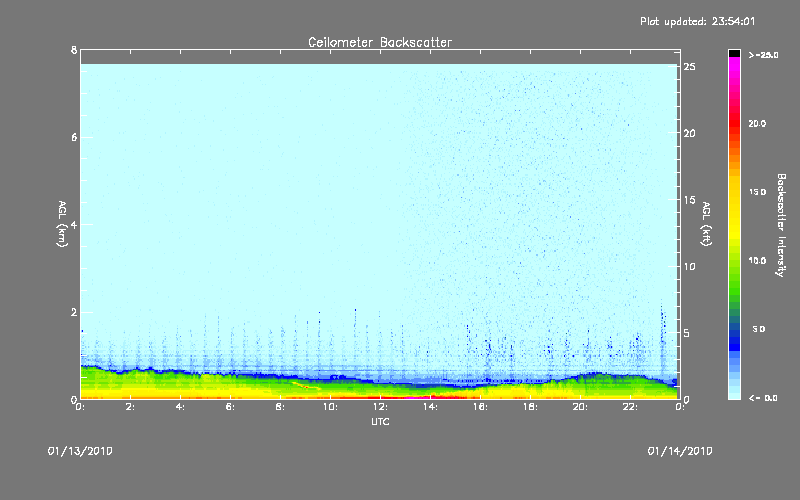Click the 20 kft tick label on the right axis
Image resolution: width=800 pixels, height=500 pixels.
point(689,133)
